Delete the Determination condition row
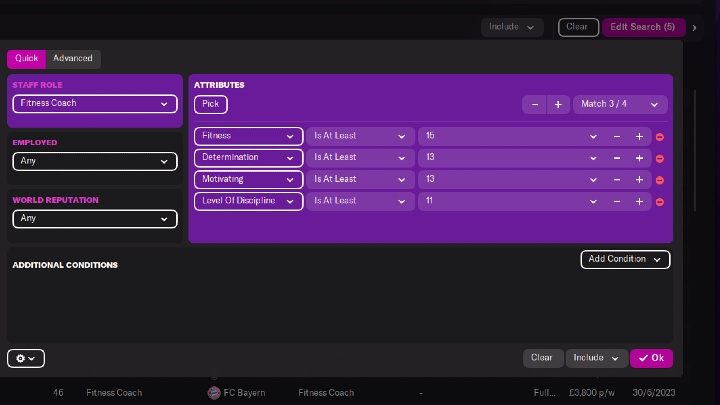The image size is (720, 405). (660, 158)
